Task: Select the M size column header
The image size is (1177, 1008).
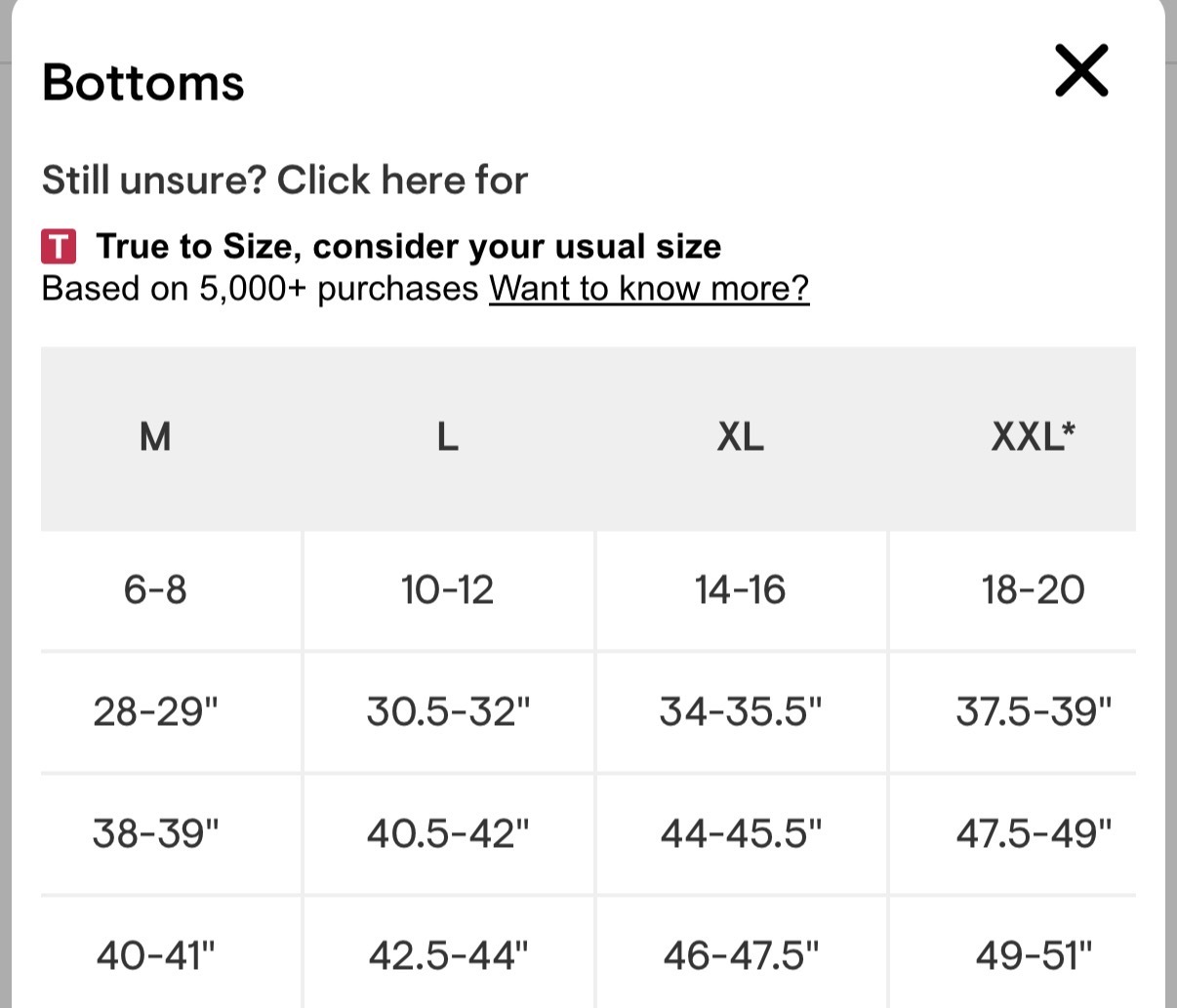Action: (x=155, y=437)
